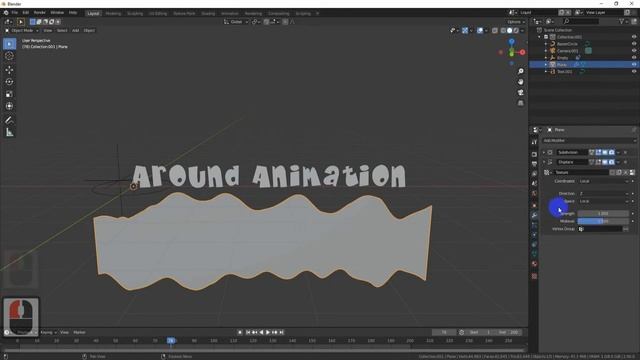Switch to the Shading workspace tab
640x360 pixels.
point(208,13)
